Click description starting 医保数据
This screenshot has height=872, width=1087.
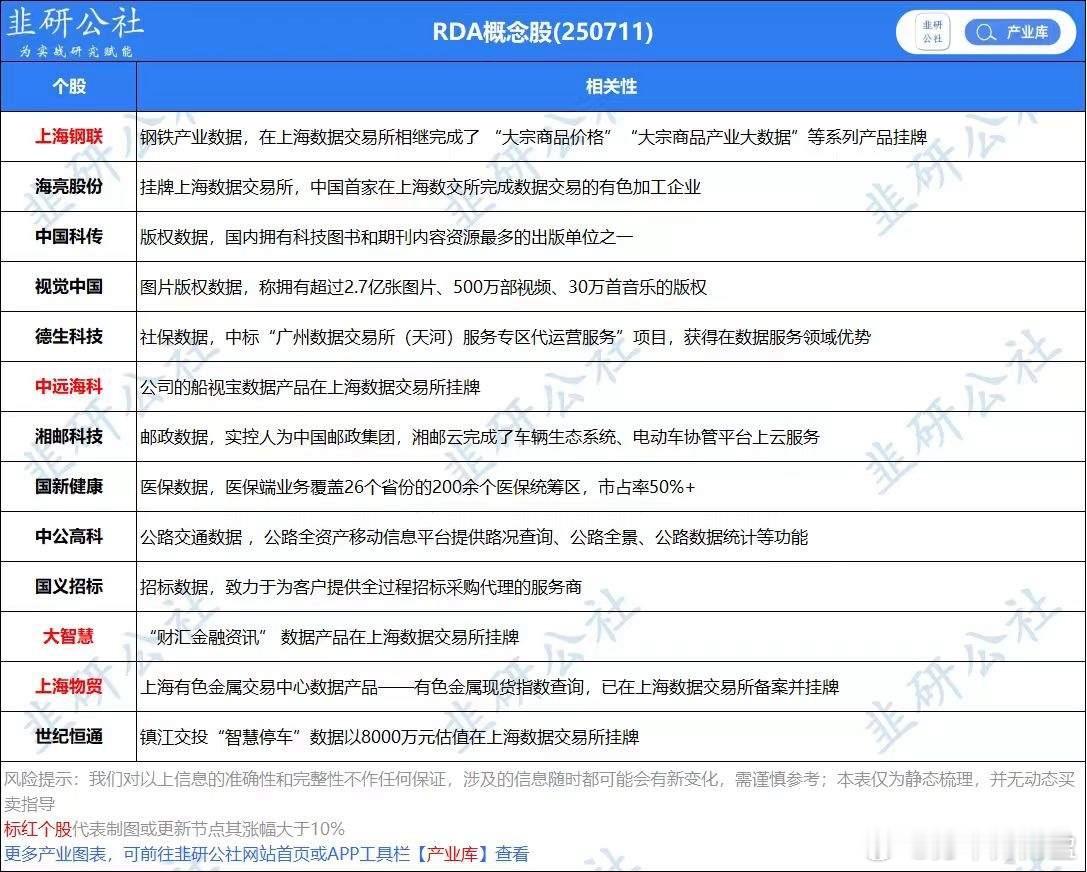pos(417,487)
